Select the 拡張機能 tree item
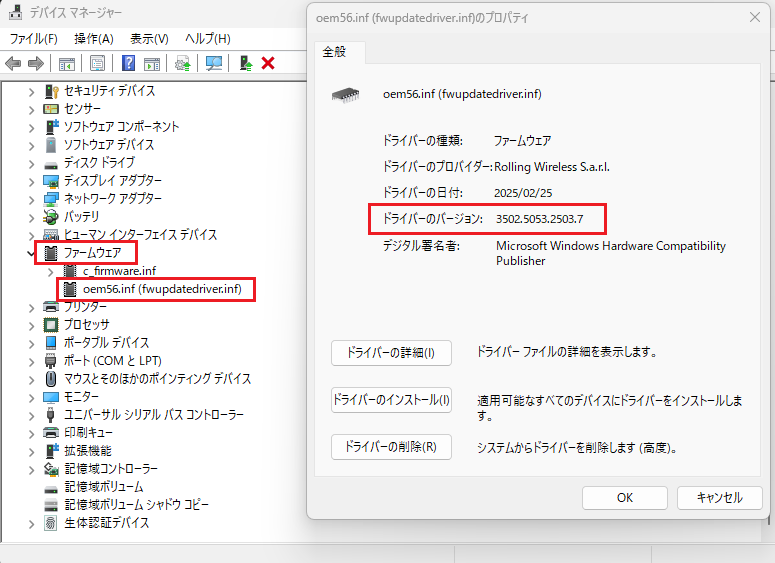Image resolution: width=775 pixels, height=563 pixels. (x=88, y=451)
